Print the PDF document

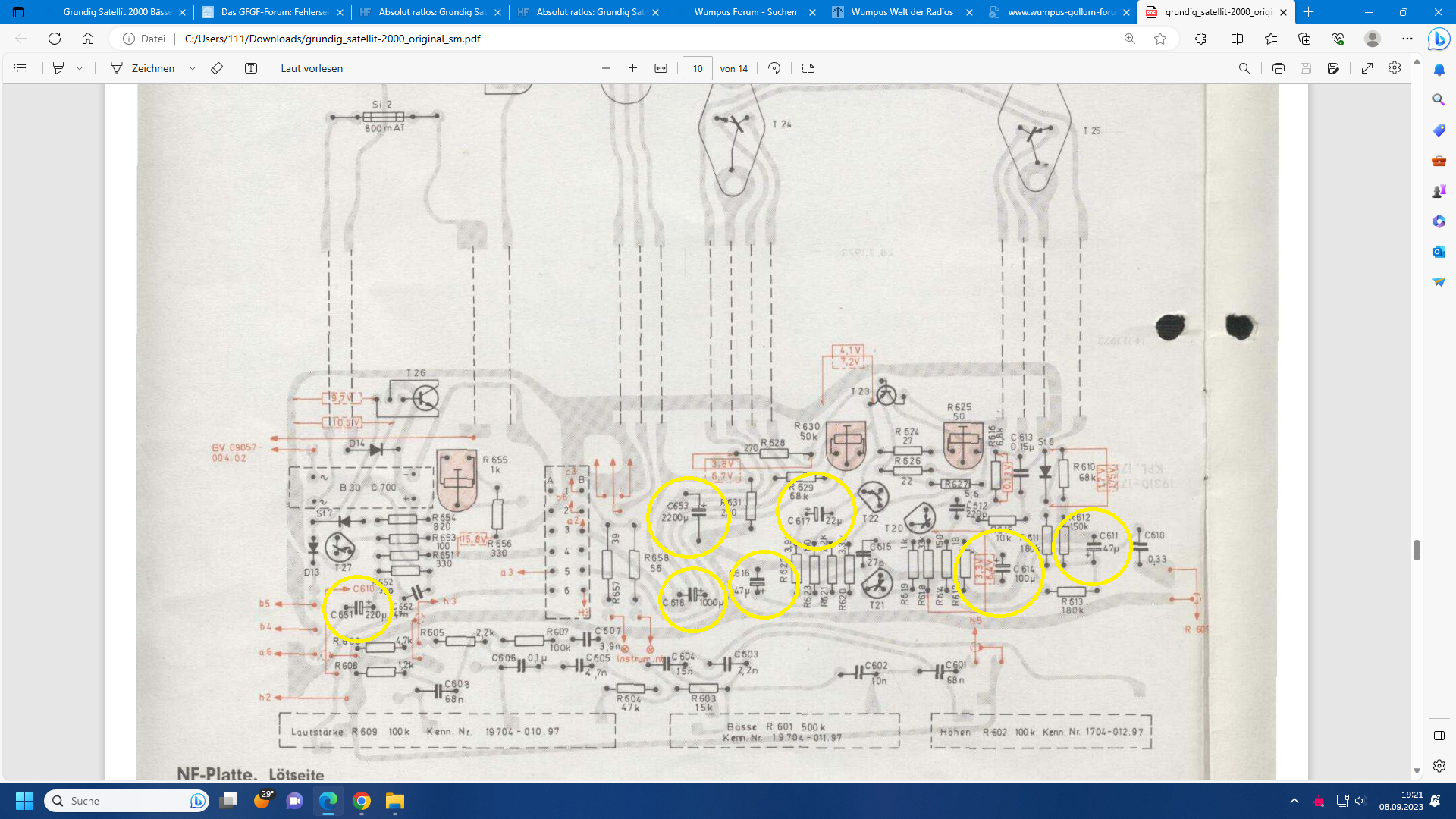coord(1279,68)
